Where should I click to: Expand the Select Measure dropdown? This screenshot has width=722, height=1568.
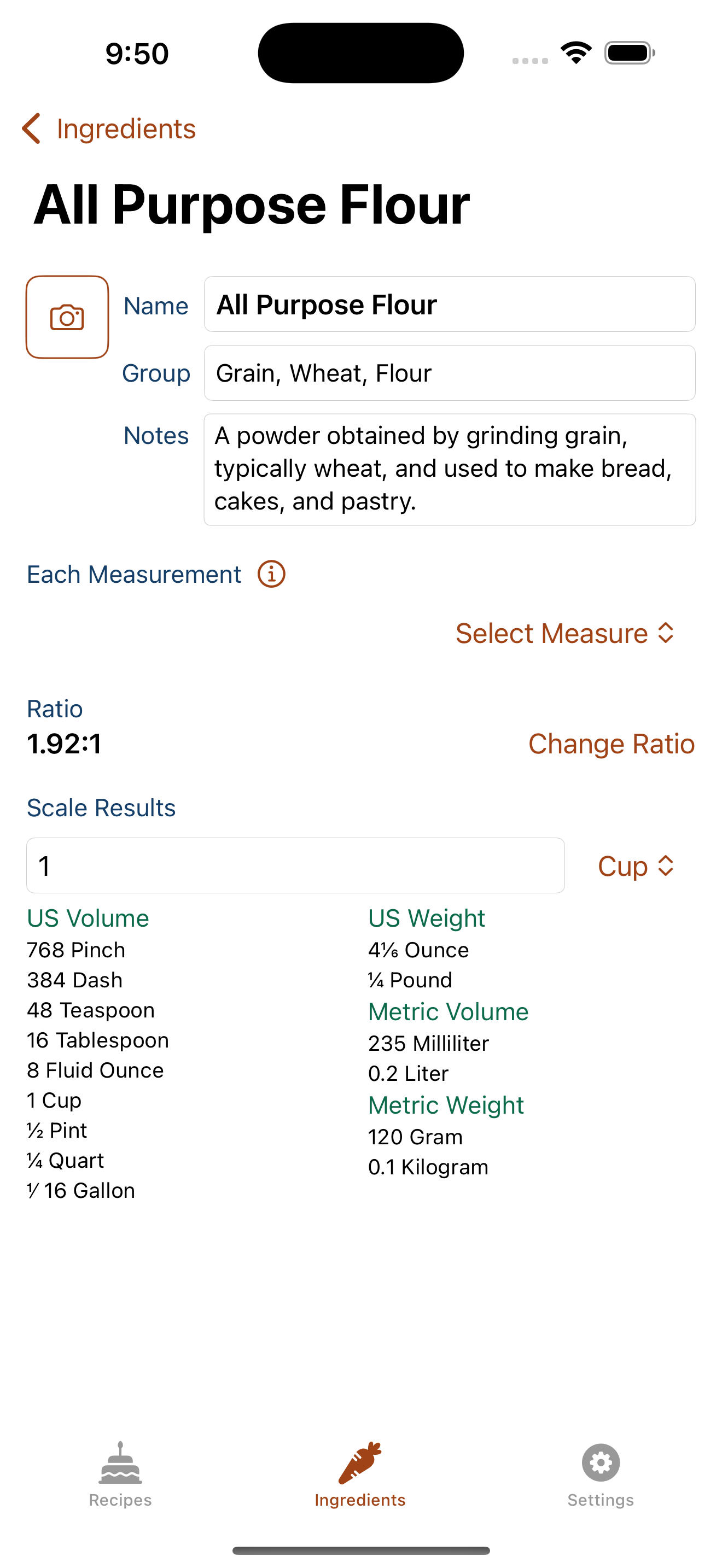click(566, 633)
